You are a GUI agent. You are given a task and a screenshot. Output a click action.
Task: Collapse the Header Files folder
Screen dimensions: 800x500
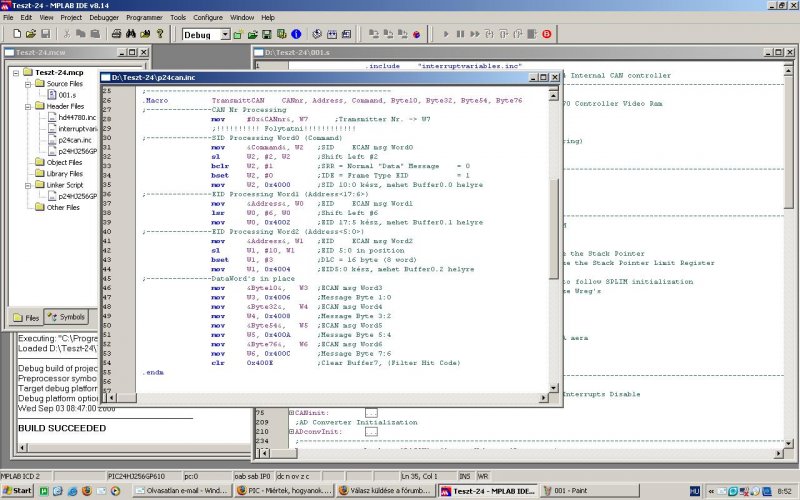[28, 107]
